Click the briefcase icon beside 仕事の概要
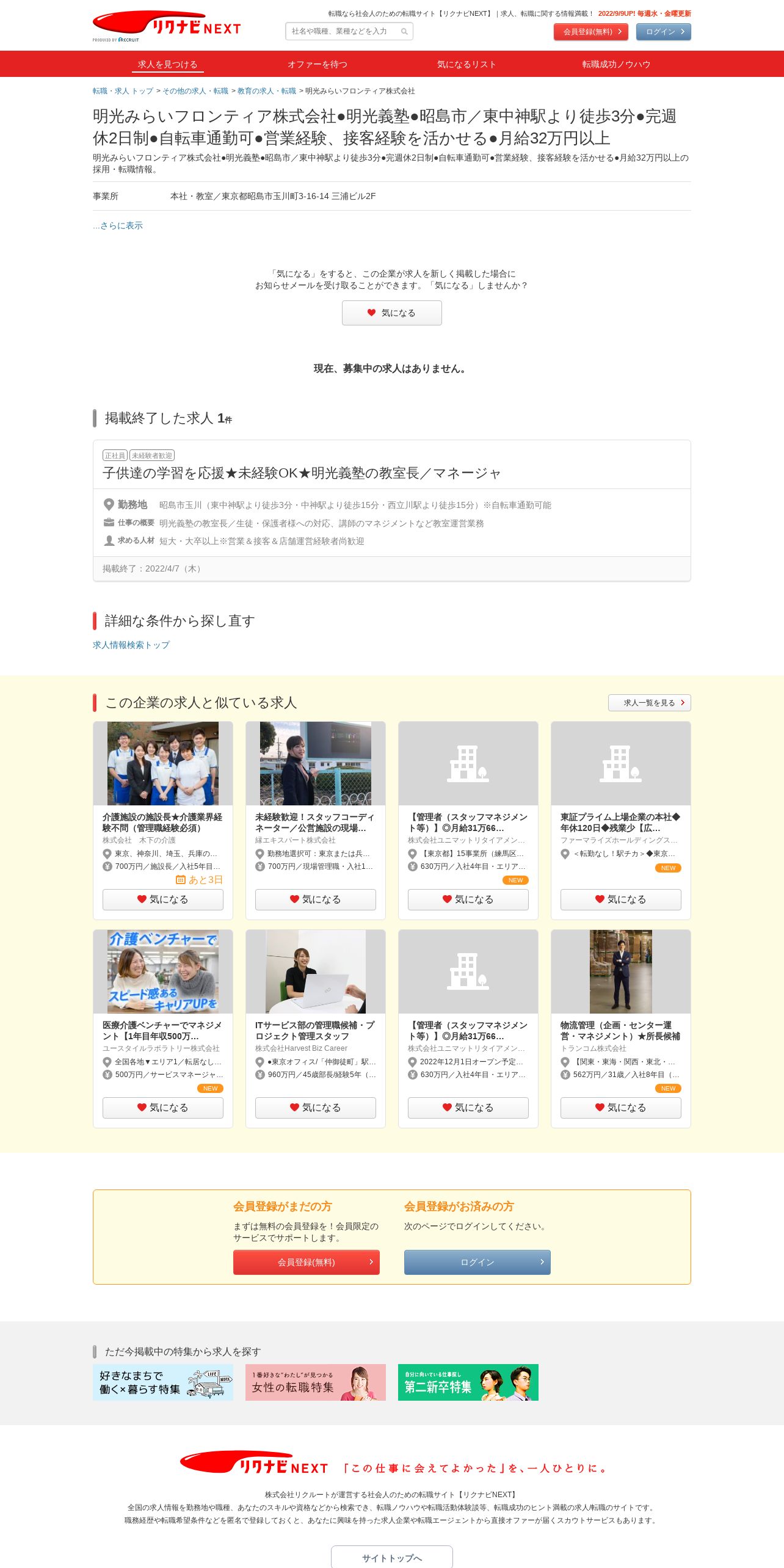 109,523
